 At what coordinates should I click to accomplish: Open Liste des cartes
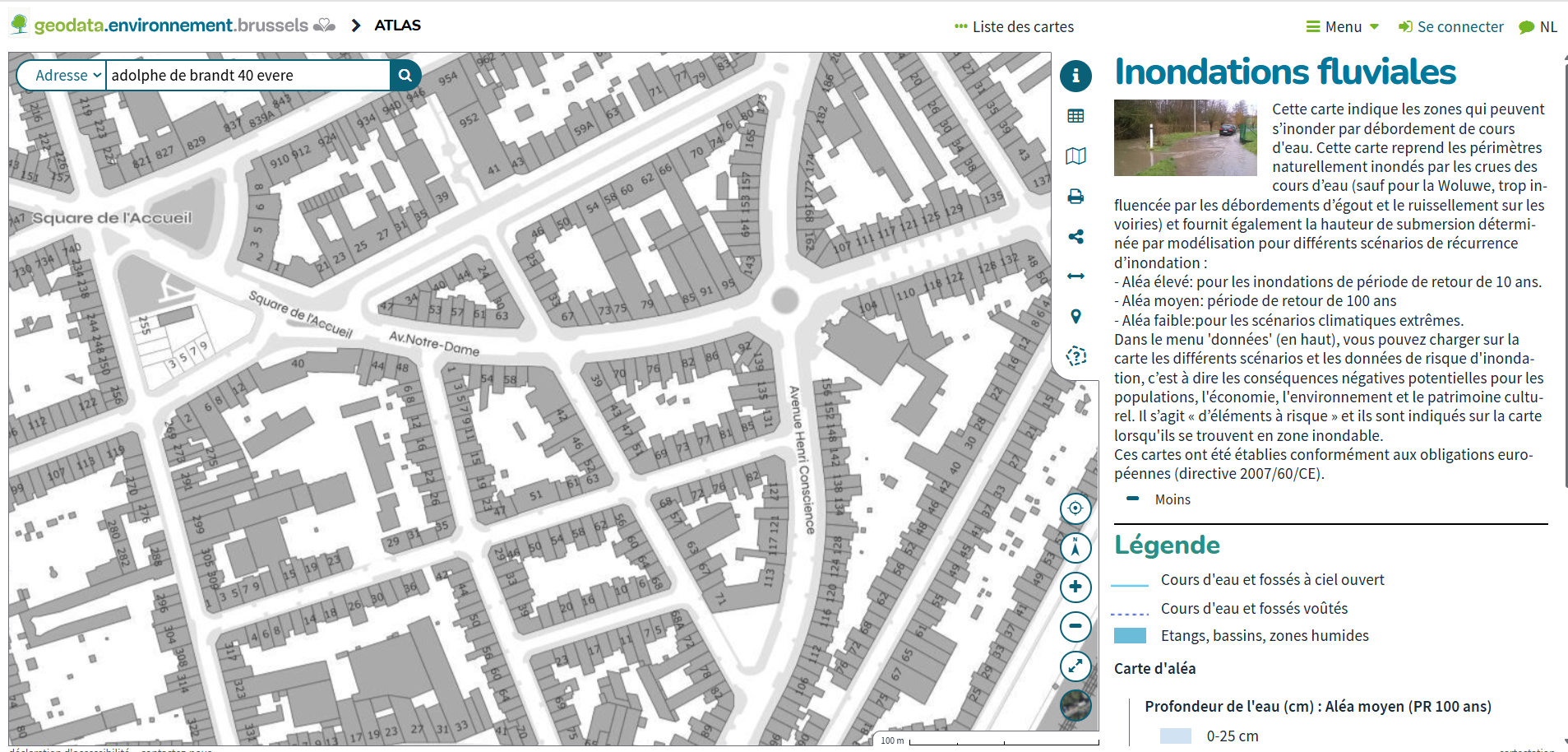pos(1015,27)
